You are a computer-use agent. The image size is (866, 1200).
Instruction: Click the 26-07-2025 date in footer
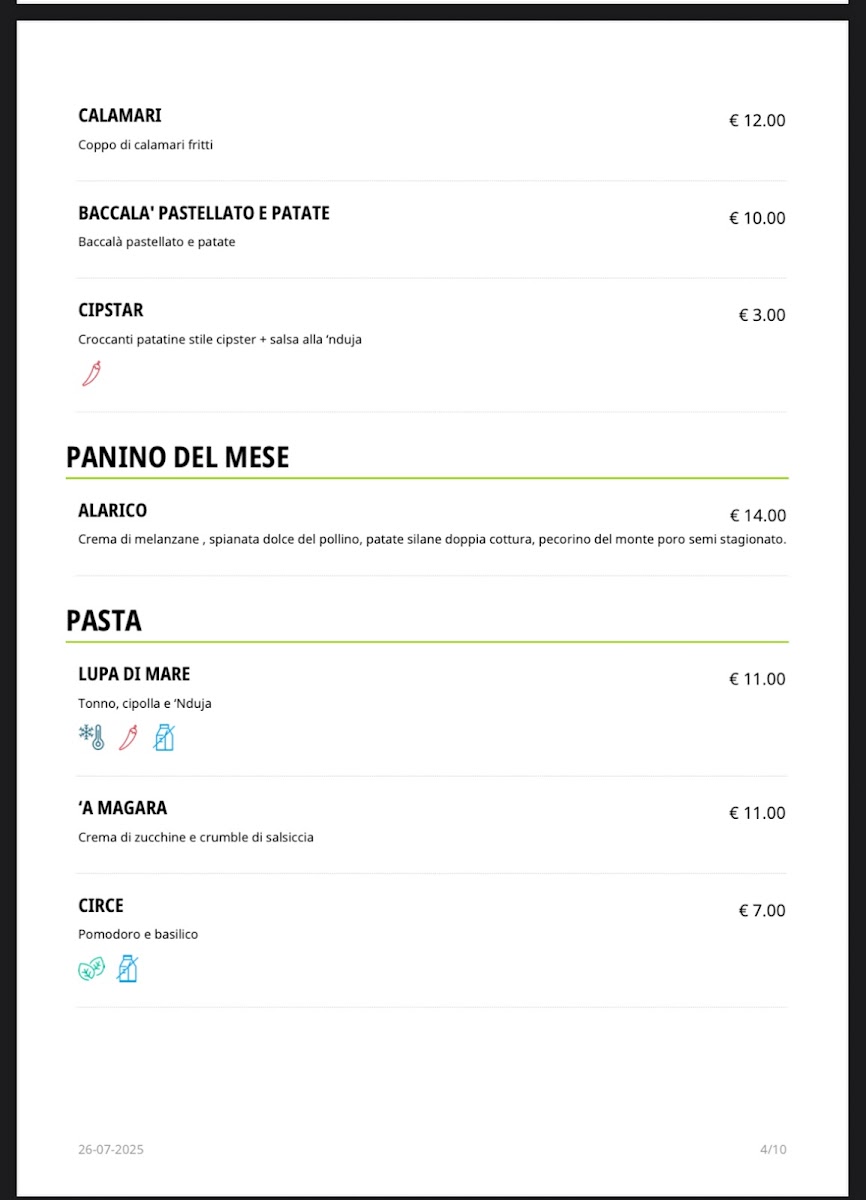(x=111, y=1149)
